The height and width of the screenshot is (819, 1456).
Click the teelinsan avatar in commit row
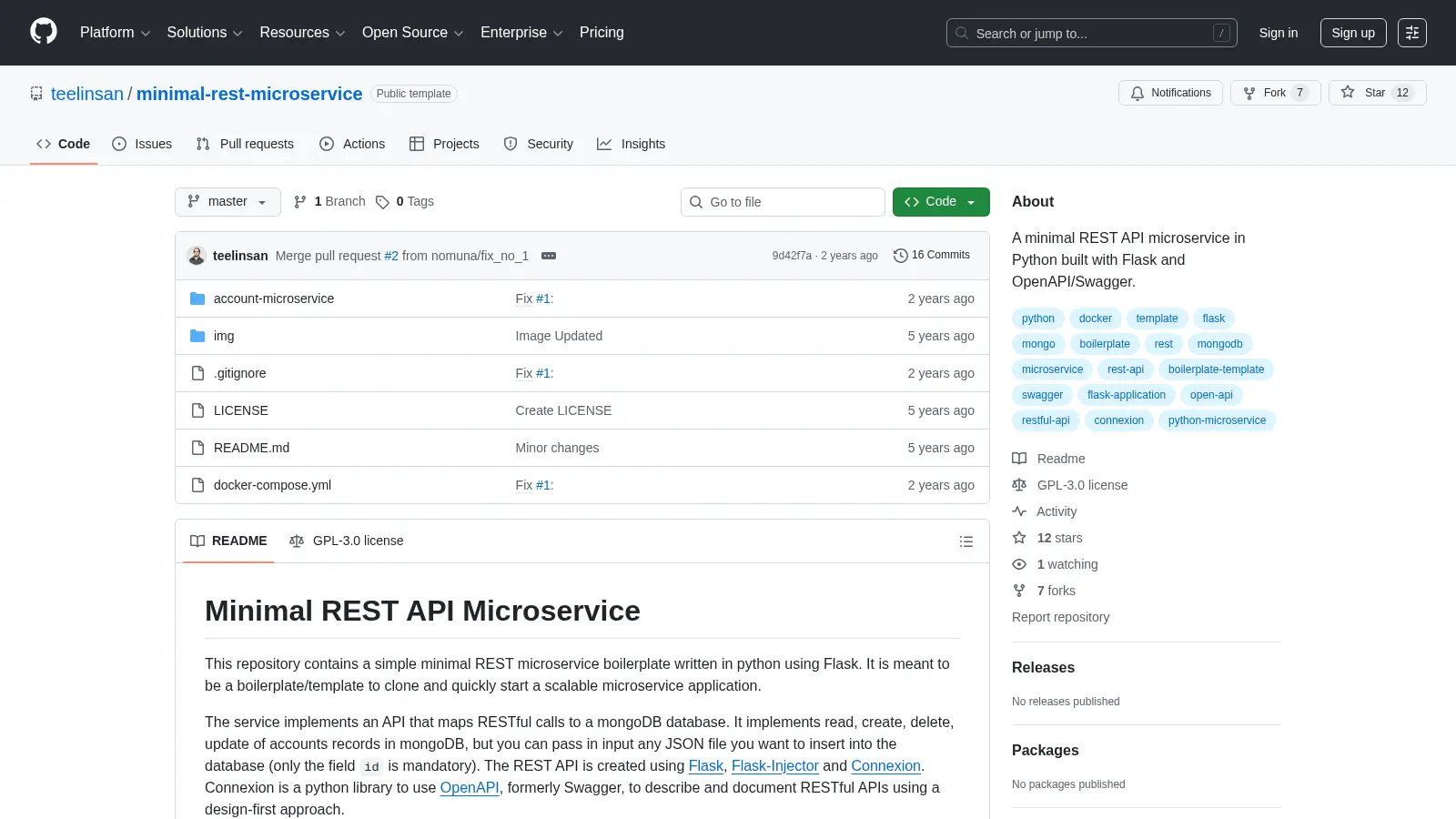(197, 256)
